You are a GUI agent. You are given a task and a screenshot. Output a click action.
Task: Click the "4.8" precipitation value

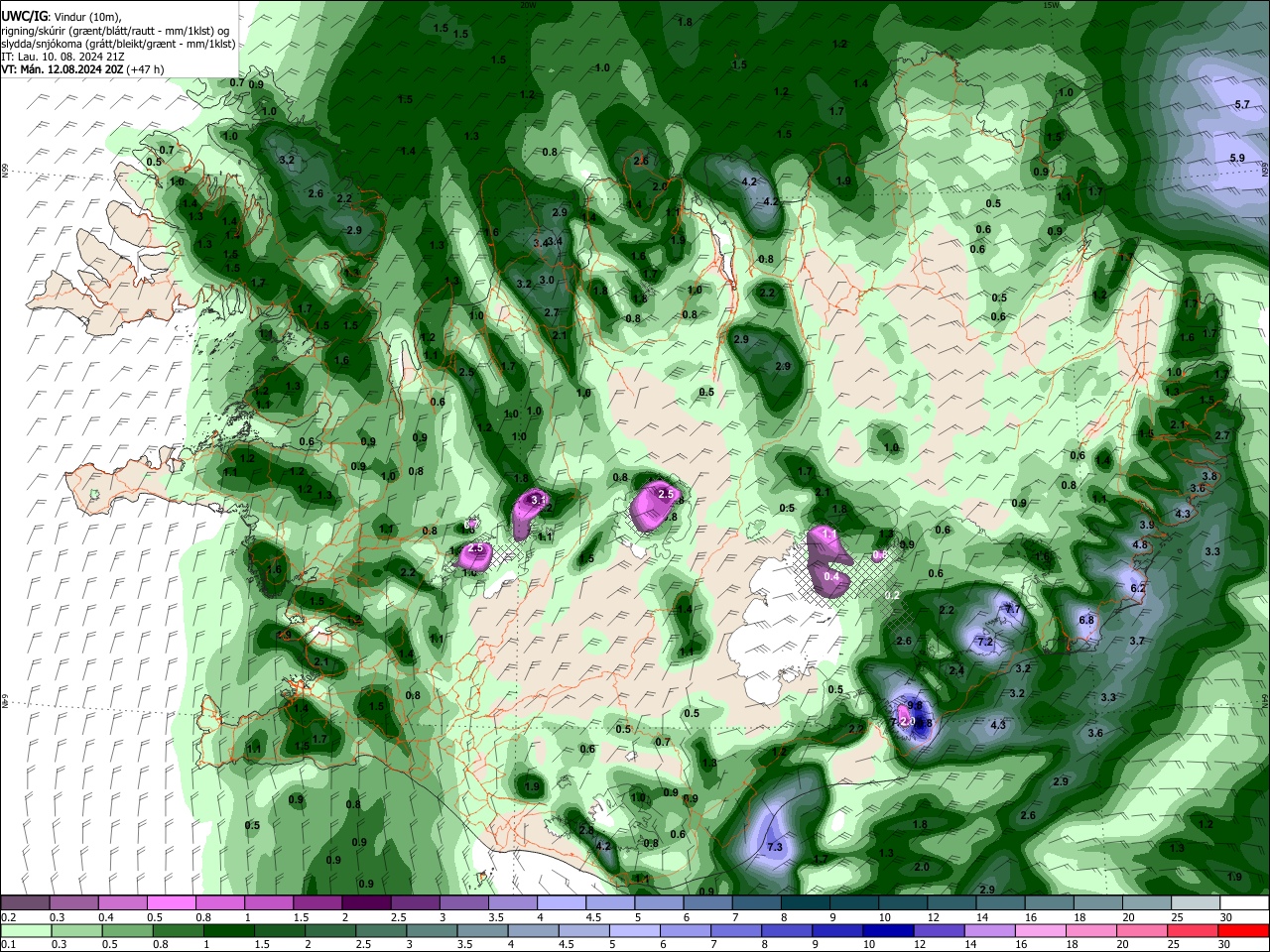1140,544
